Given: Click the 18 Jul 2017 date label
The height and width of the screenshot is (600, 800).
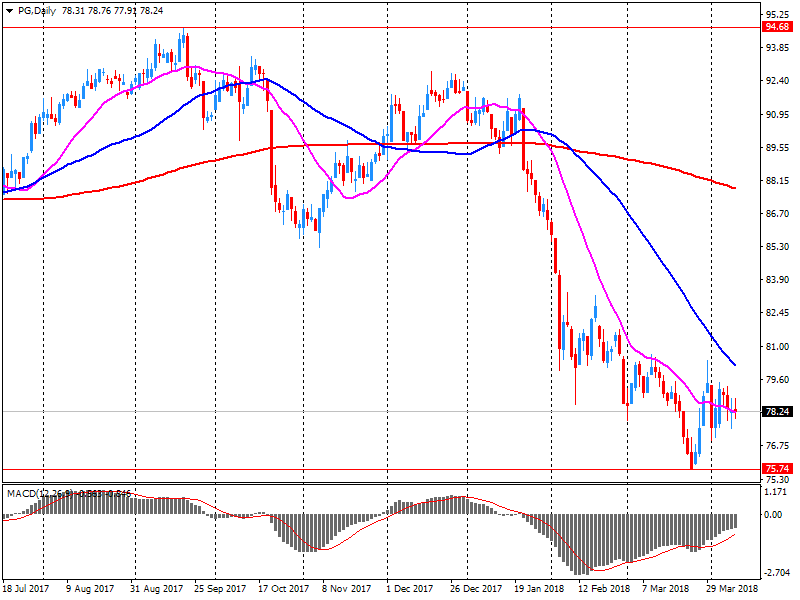Looking at the screenshot, I should [x=26, y=588].
